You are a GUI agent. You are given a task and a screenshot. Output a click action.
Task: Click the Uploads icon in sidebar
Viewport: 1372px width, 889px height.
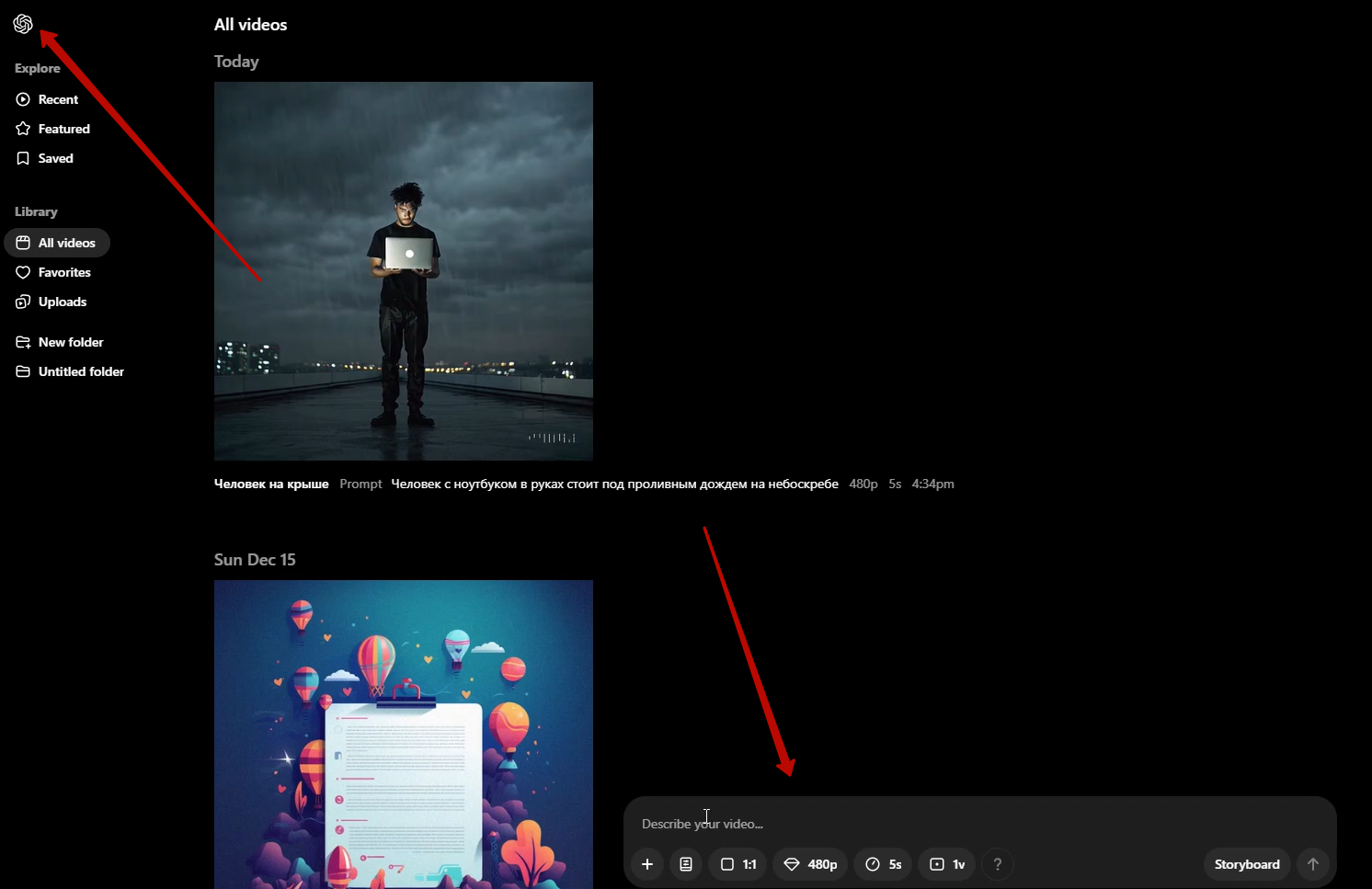tap(23, 302)
